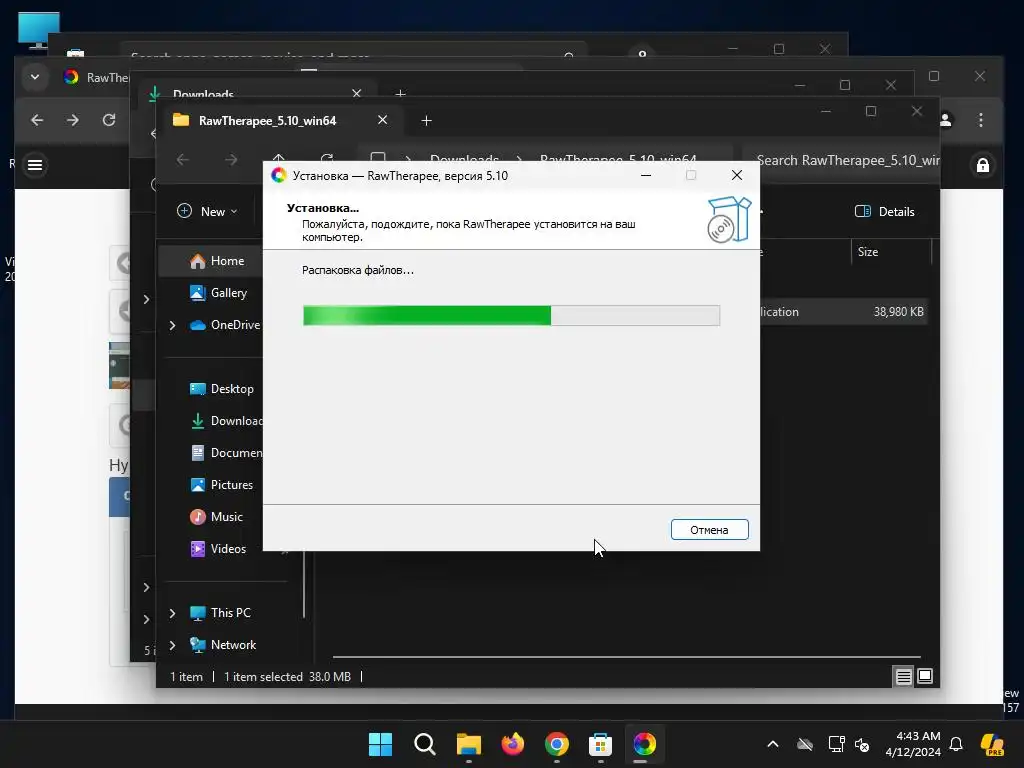Viewport: 1024px width, 768px height.
Task: Click the lock icon in the Chrome window
Action: tap(983, 165)
